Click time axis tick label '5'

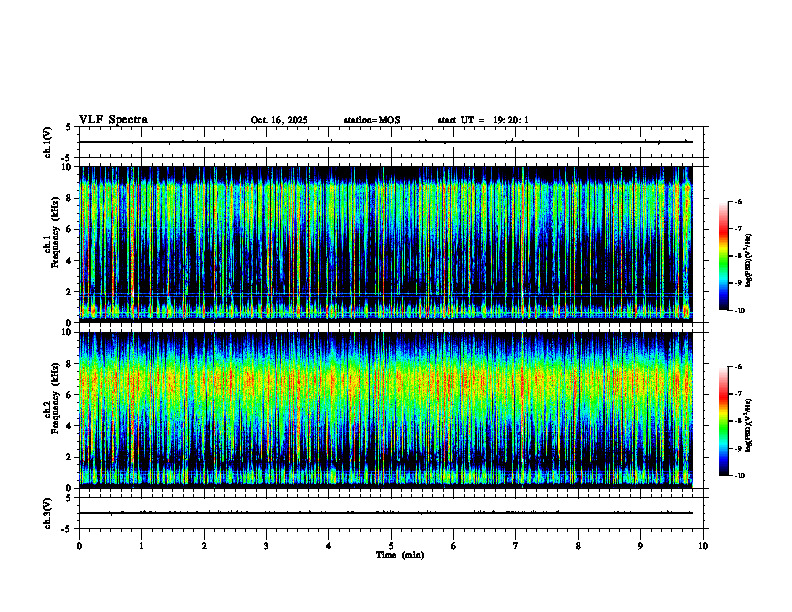[391, 546]
